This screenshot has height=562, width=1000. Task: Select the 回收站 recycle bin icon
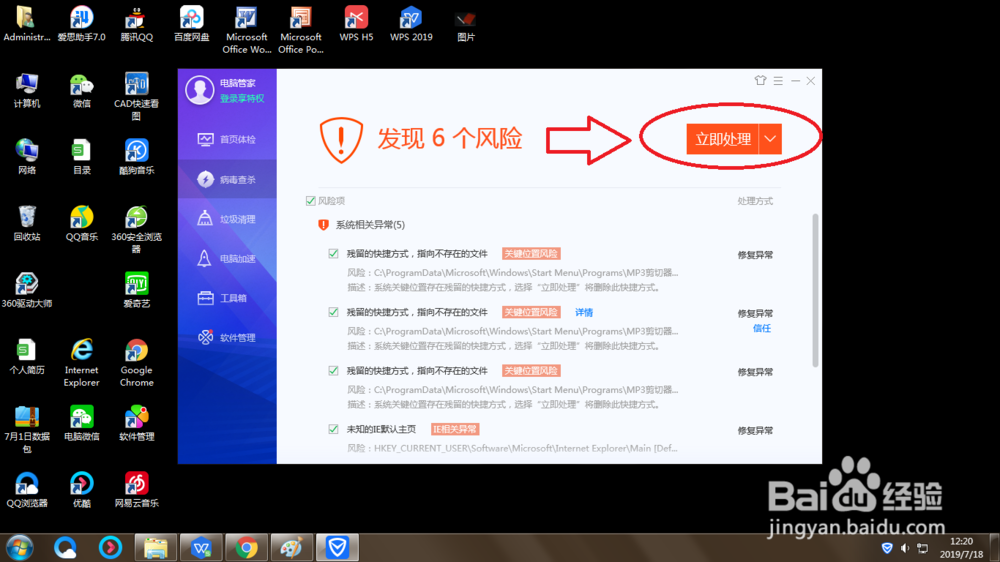(27, 223)
